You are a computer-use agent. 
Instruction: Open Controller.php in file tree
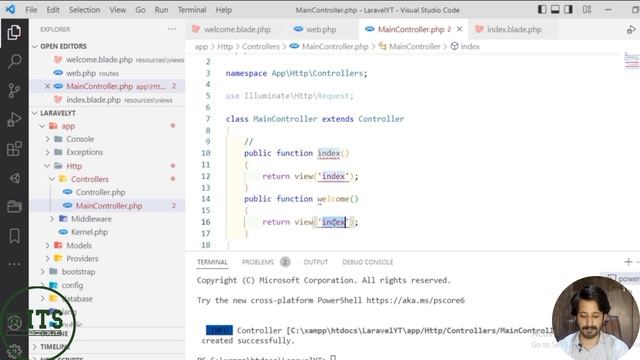pyautogui.click(x=108, y=192)
